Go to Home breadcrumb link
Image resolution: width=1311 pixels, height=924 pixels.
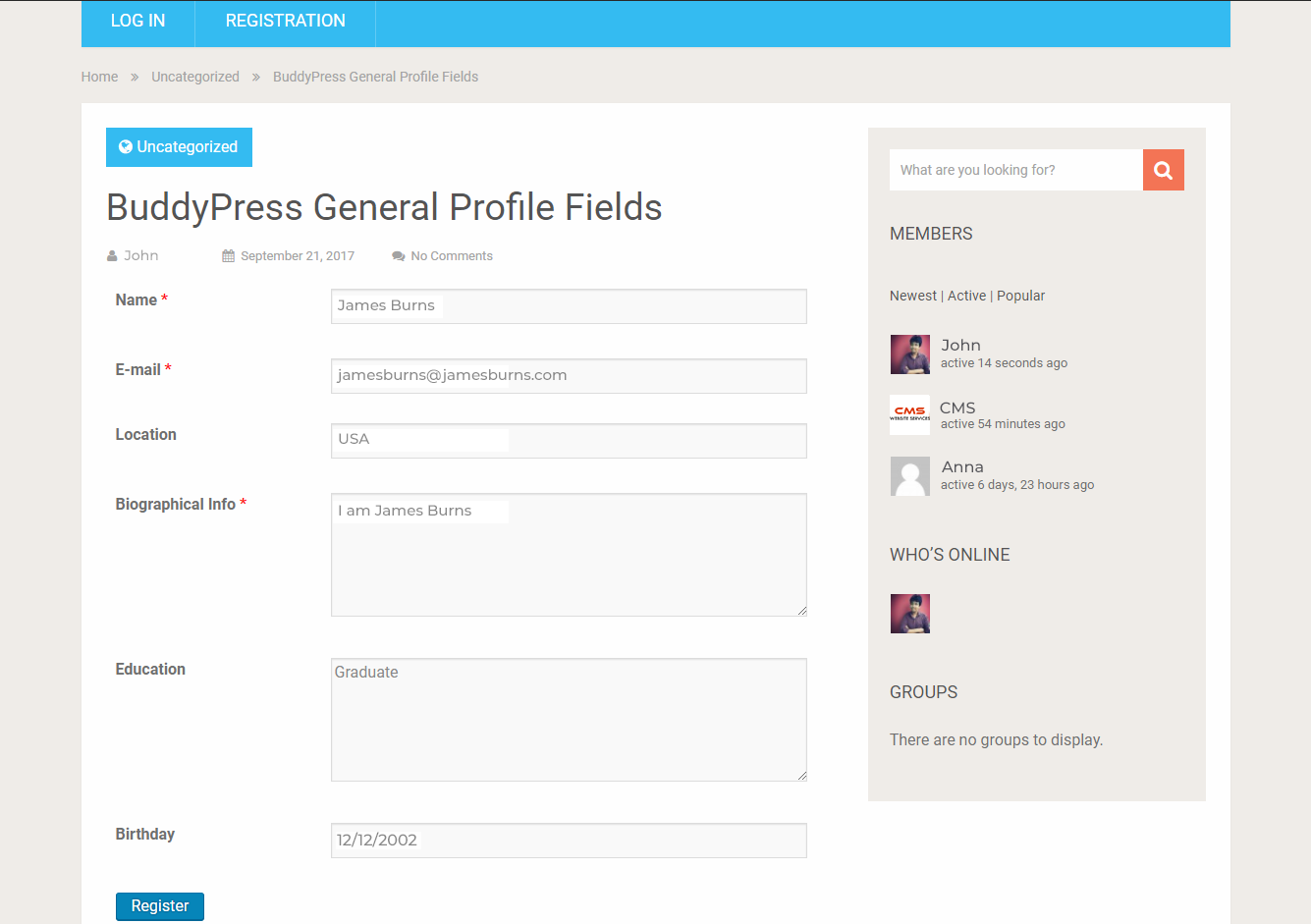coord(99,77)
